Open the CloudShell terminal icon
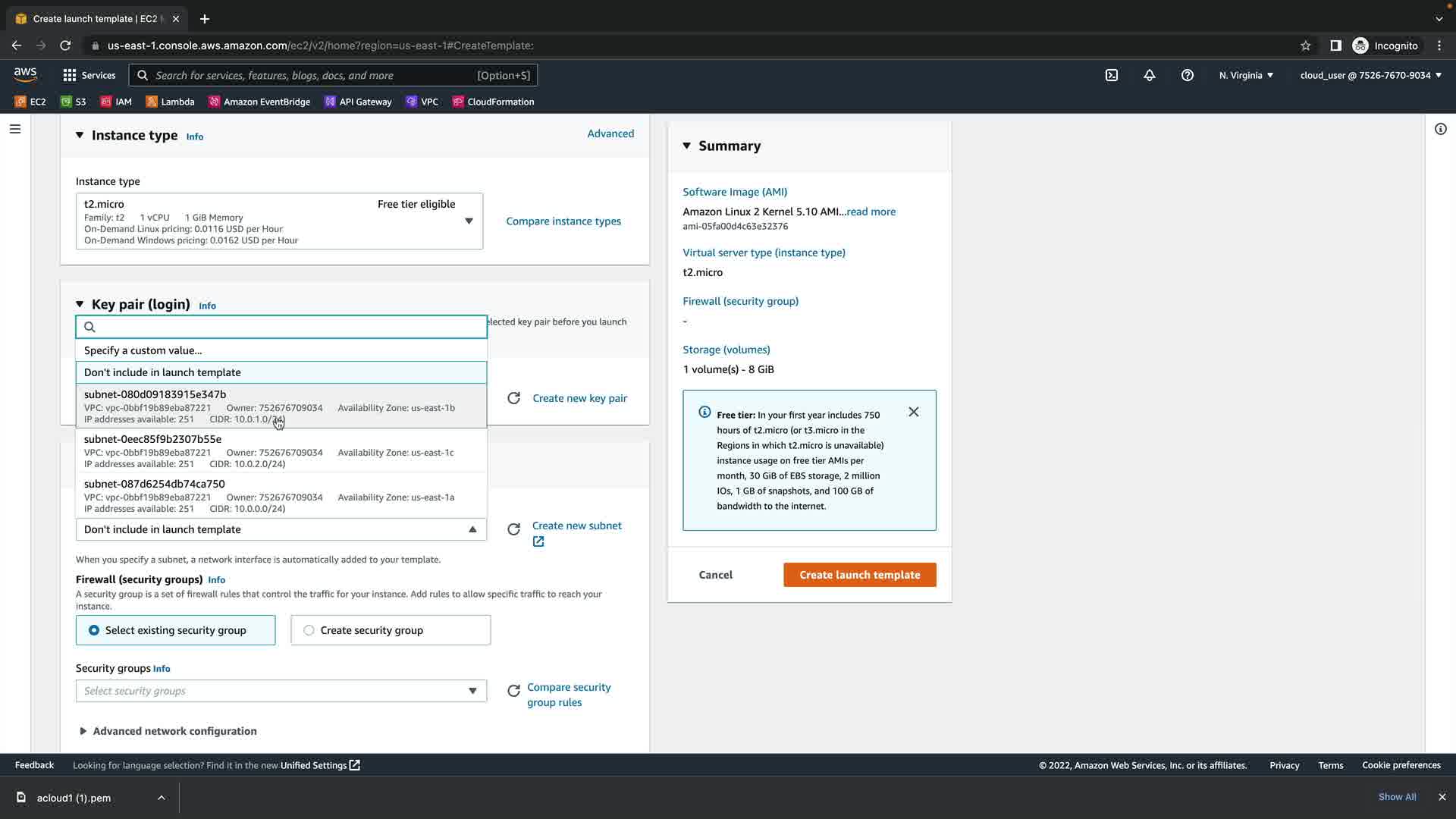 coord(1112,75)
